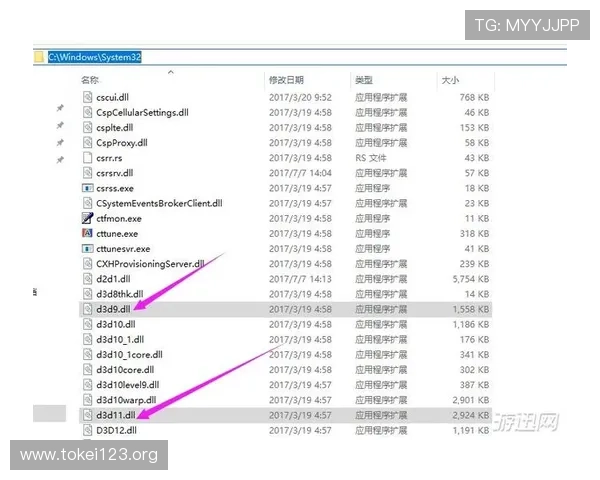Select the d3d10.dll file icon
The width and height of the screenshot is (600, 480).
(88, 324)
